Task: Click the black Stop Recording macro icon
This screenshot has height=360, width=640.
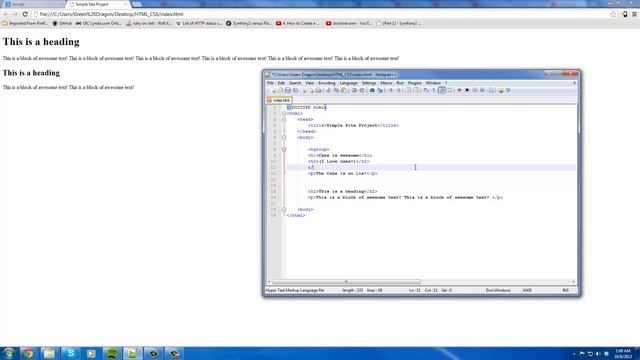Action: coord(467,90)
